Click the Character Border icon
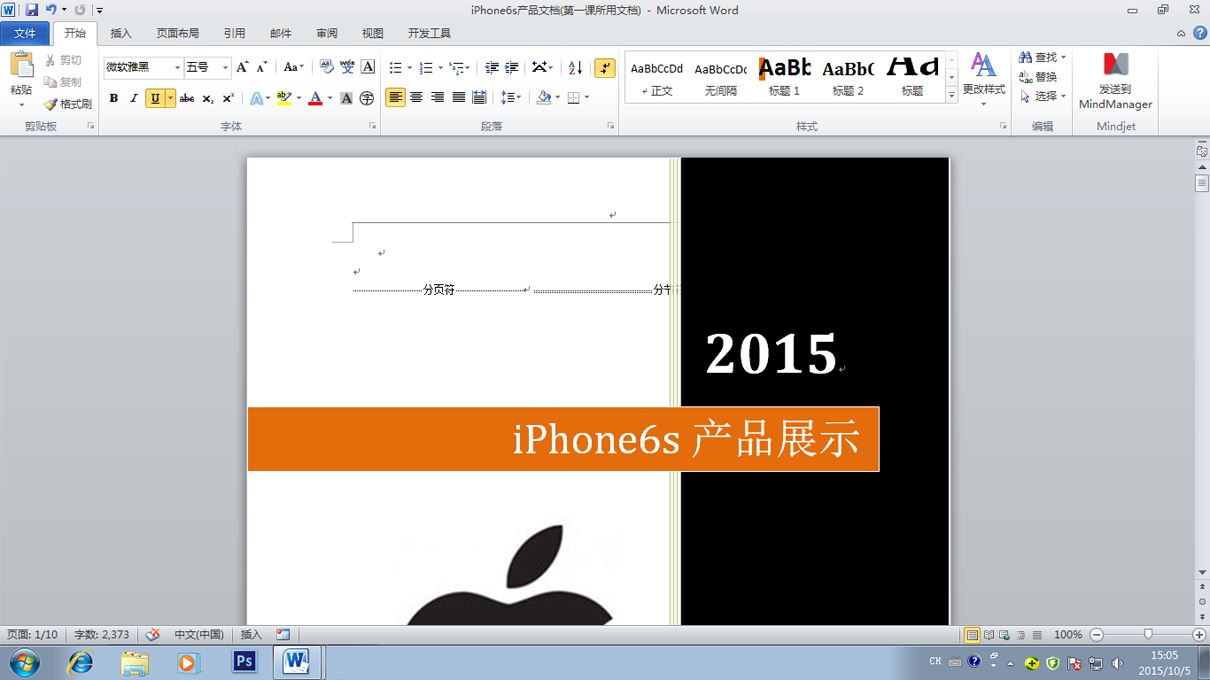Screen dimensions: 1210x680 point(368,67)
